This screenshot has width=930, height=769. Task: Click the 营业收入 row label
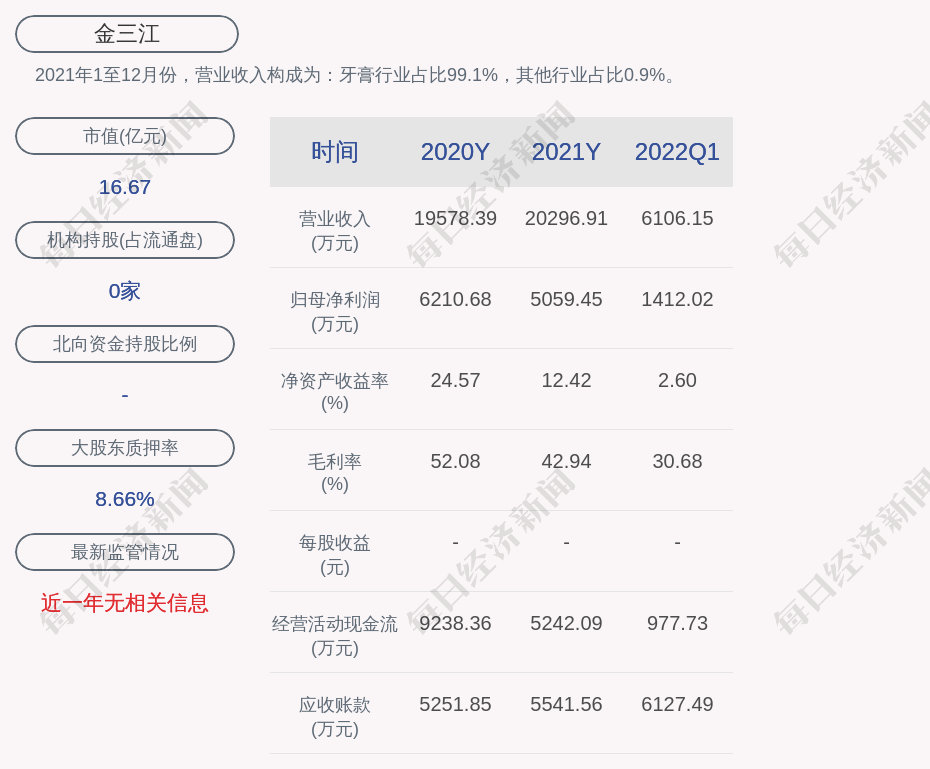335,231
